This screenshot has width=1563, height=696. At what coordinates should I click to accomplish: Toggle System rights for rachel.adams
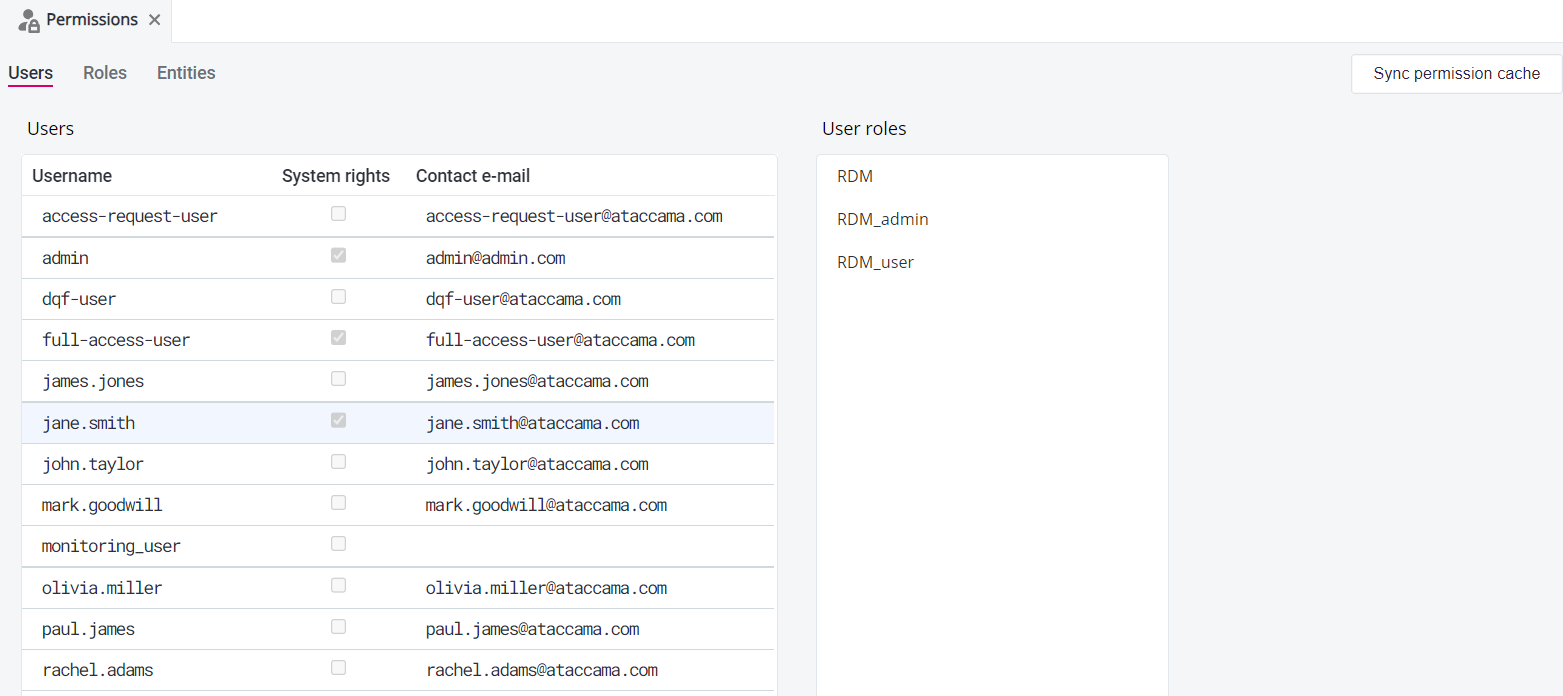(338, 666)
